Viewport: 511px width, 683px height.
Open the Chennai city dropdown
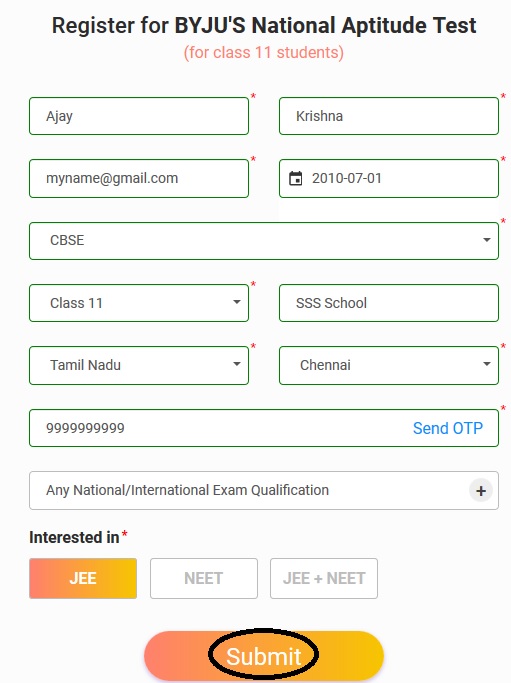[389, 365]
